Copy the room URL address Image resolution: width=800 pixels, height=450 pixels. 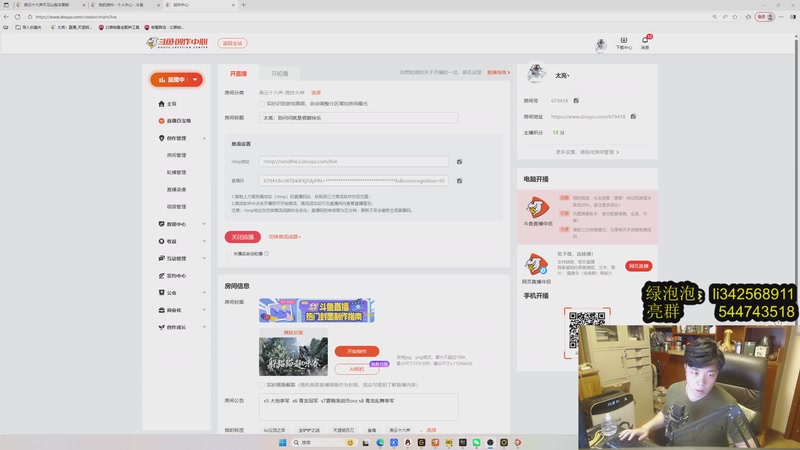click(x=633, y=116)
